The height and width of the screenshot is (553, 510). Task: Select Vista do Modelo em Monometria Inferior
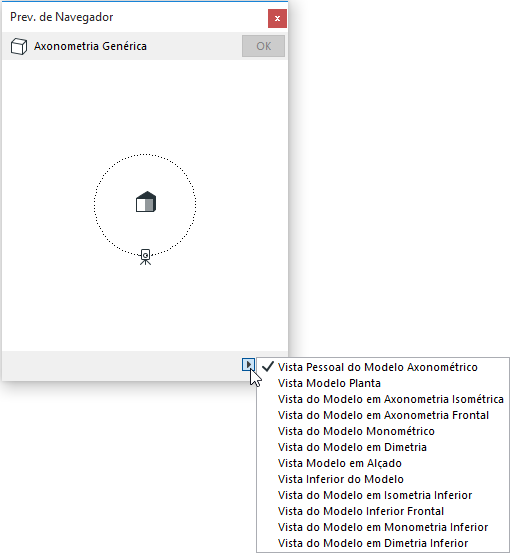point(383,527)
